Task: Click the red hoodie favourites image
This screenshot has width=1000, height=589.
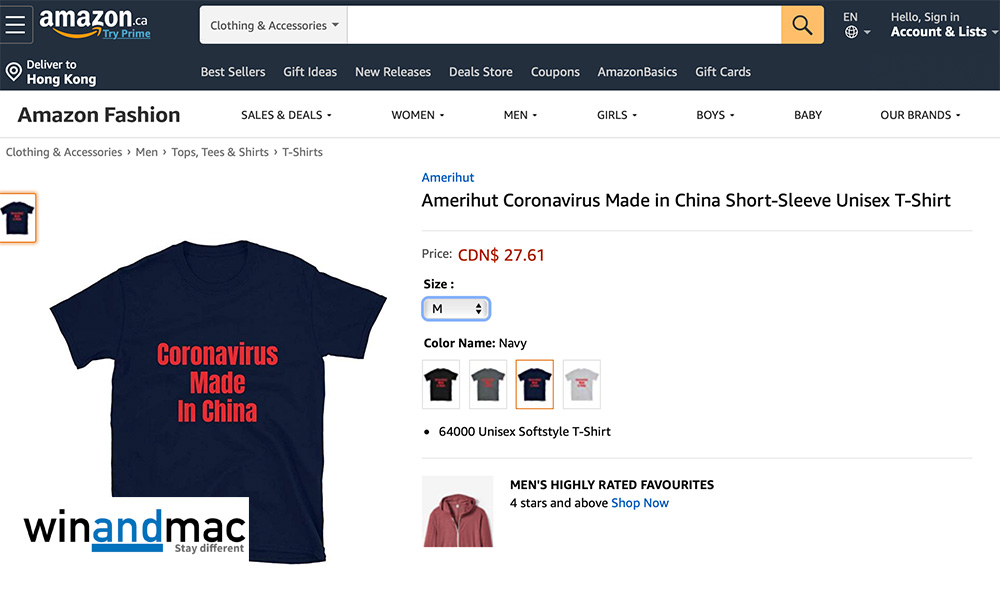Action: [x=458, y=511]
